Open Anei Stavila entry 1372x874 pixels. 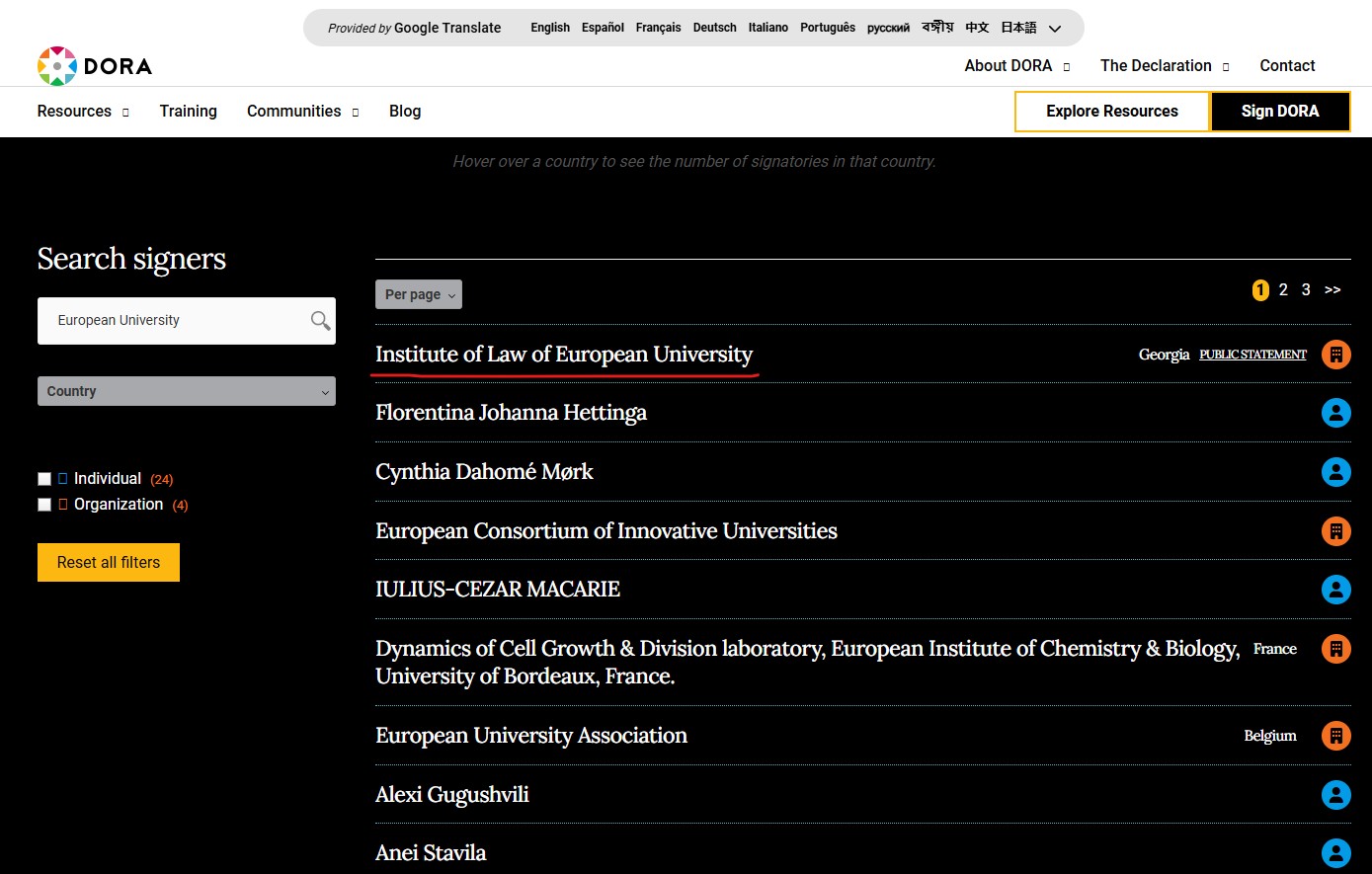click(x=431, y=853)
